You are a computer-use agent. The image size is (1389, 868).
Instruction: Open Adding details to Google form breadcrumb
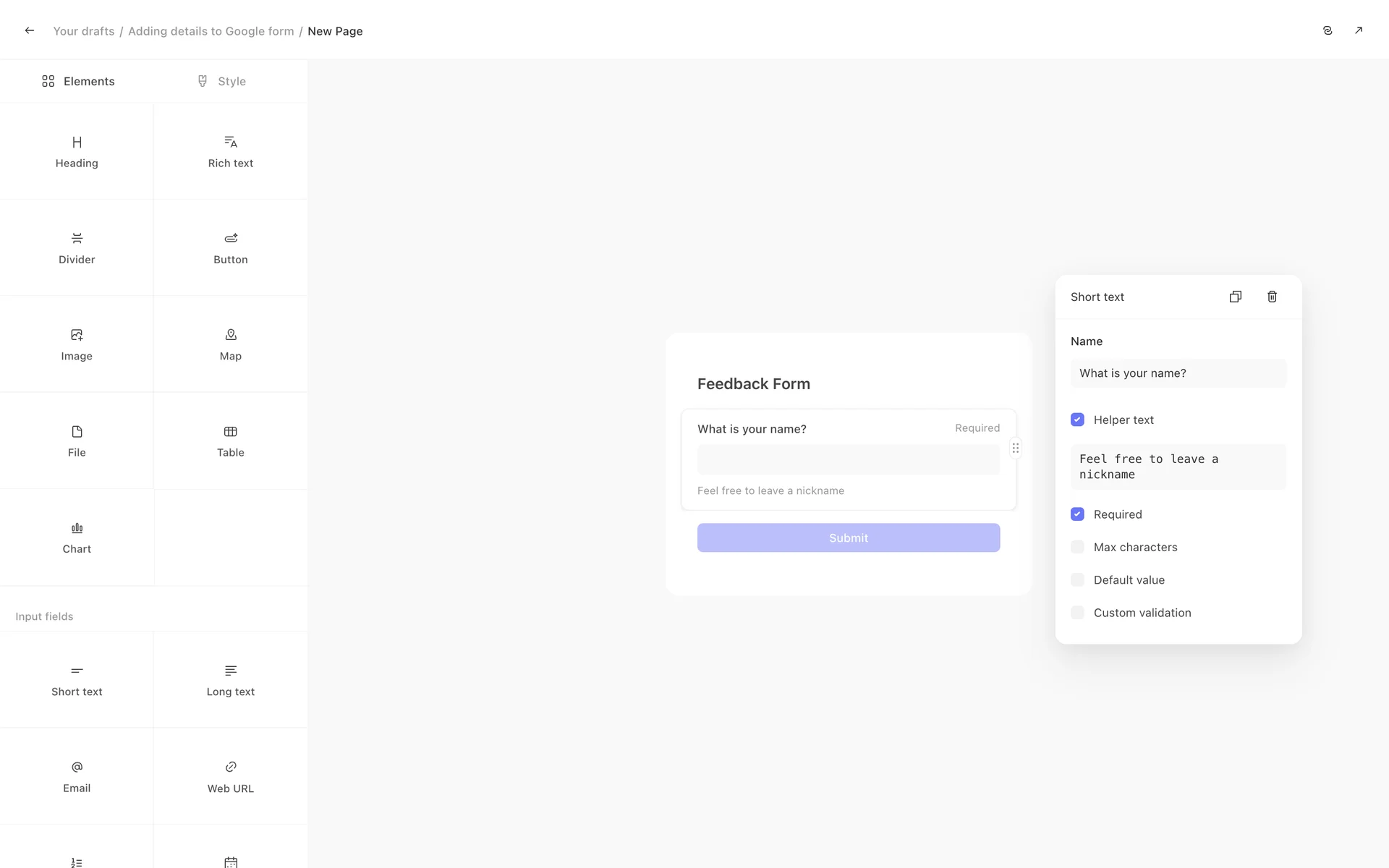tap(211, 31)
